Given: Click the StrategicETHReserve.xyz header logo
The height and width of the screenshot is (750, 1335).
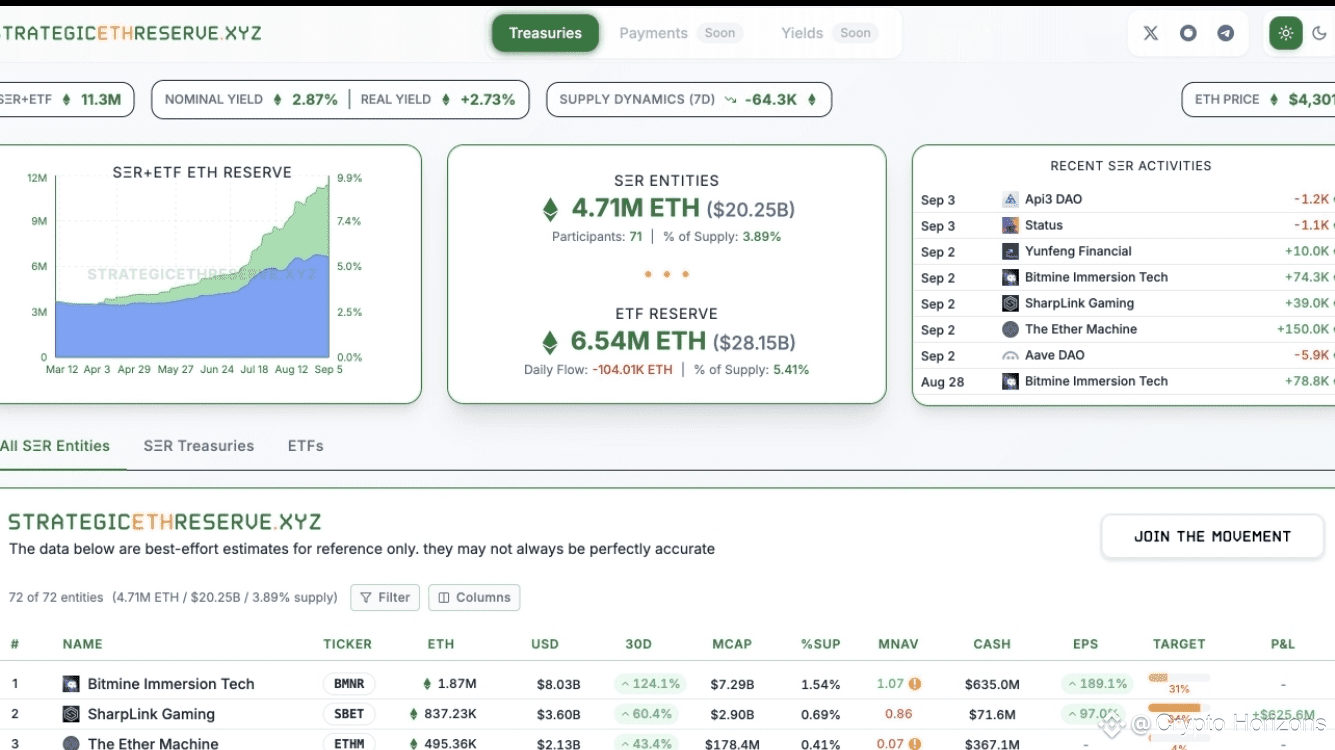Looking at the screenshot, I should [x=131, y=33].
